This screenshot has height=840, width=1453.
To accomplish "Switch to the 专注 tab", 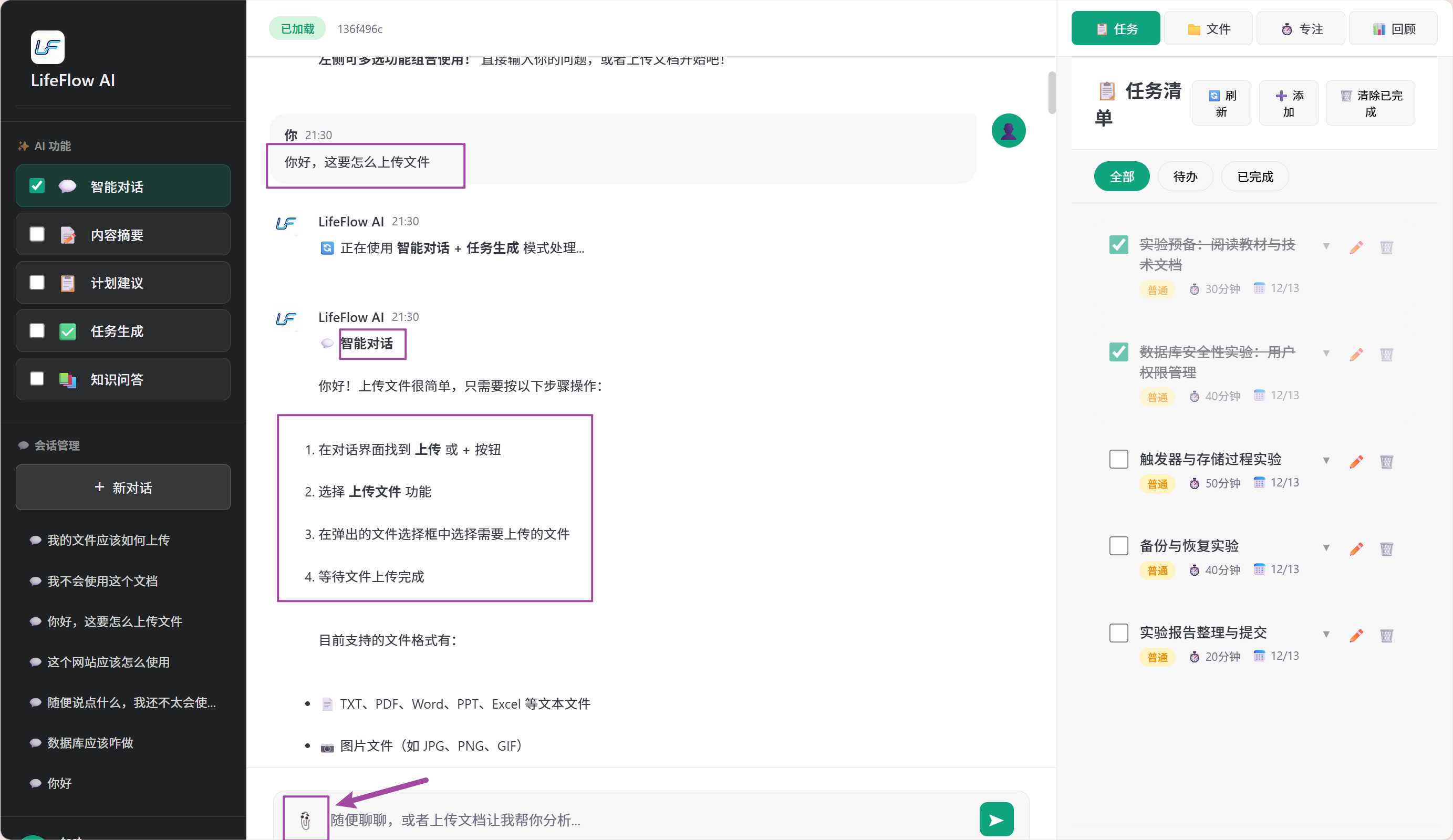I will 1300,29.
